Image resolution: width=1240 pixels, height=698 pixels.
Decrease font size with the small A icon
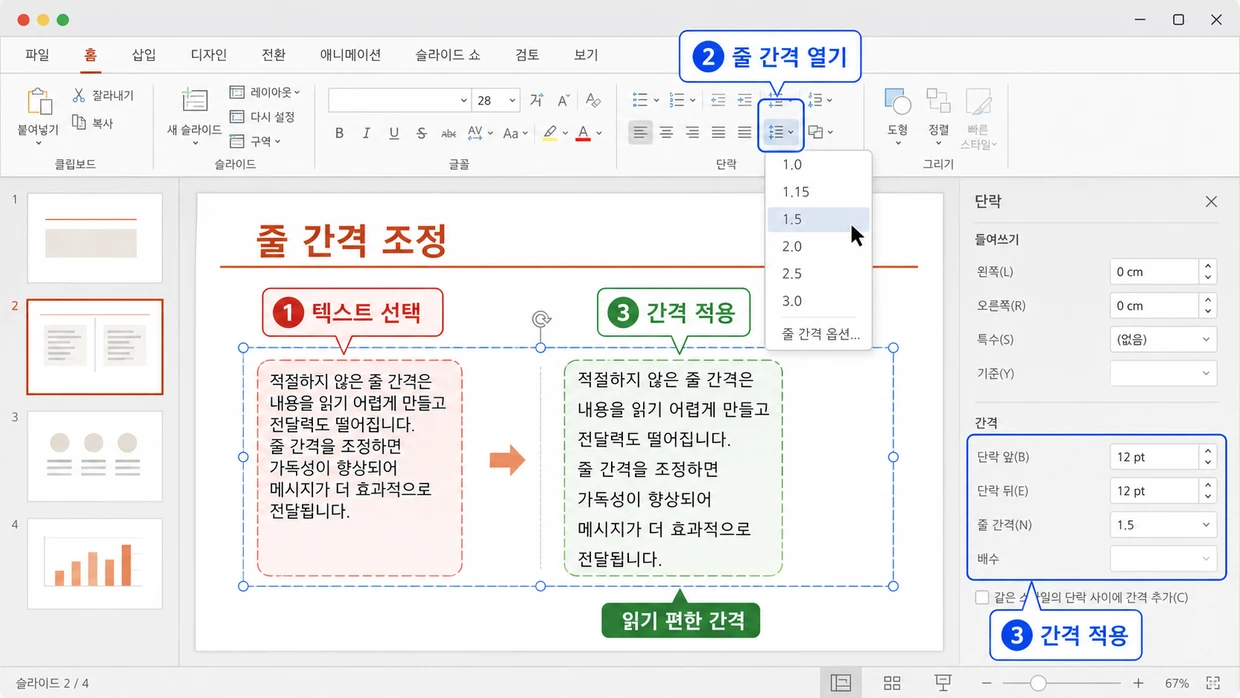tap(563, 100)
